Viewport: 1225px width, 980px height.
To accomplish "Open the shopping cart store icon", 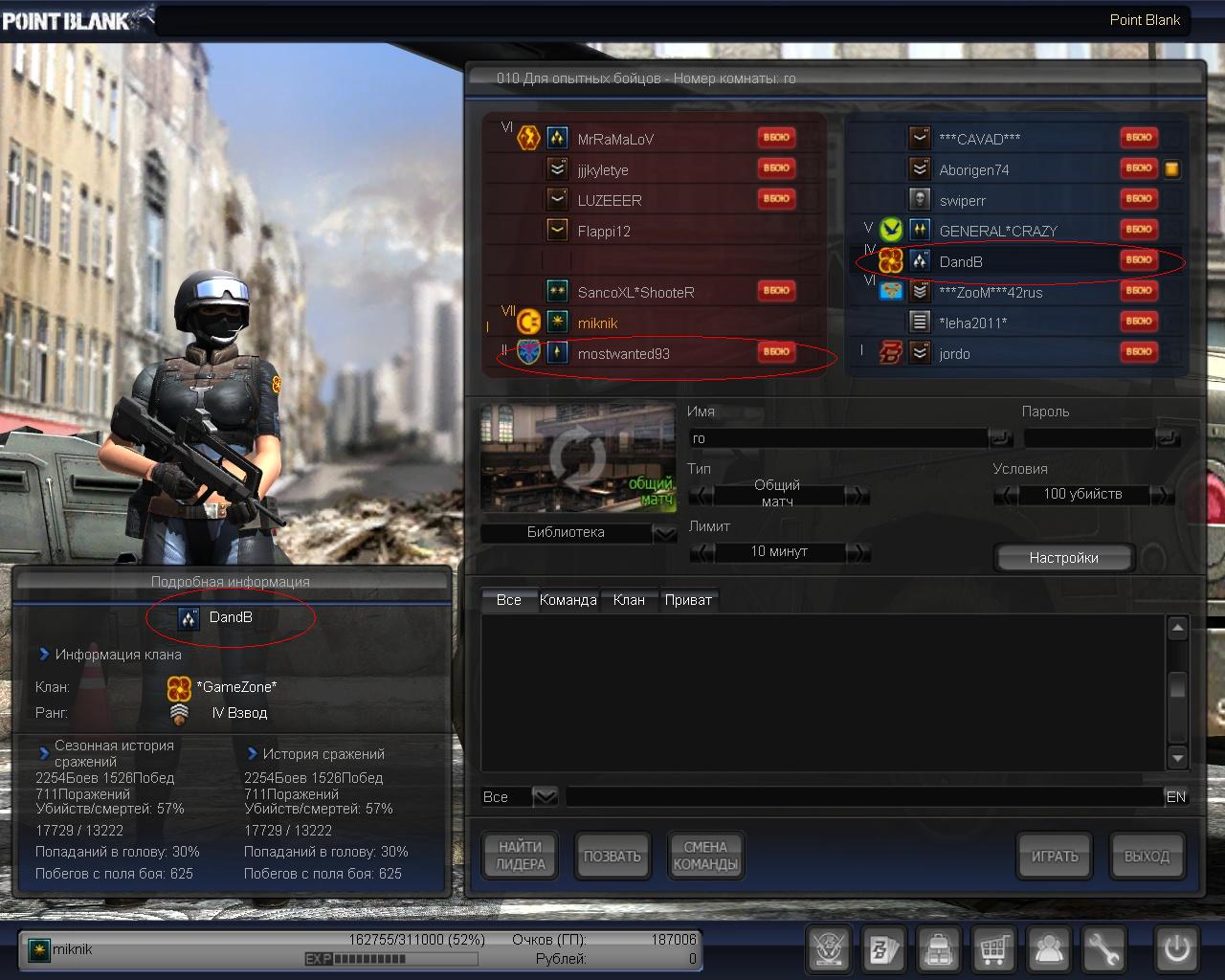I will click(x=993, y=949).
